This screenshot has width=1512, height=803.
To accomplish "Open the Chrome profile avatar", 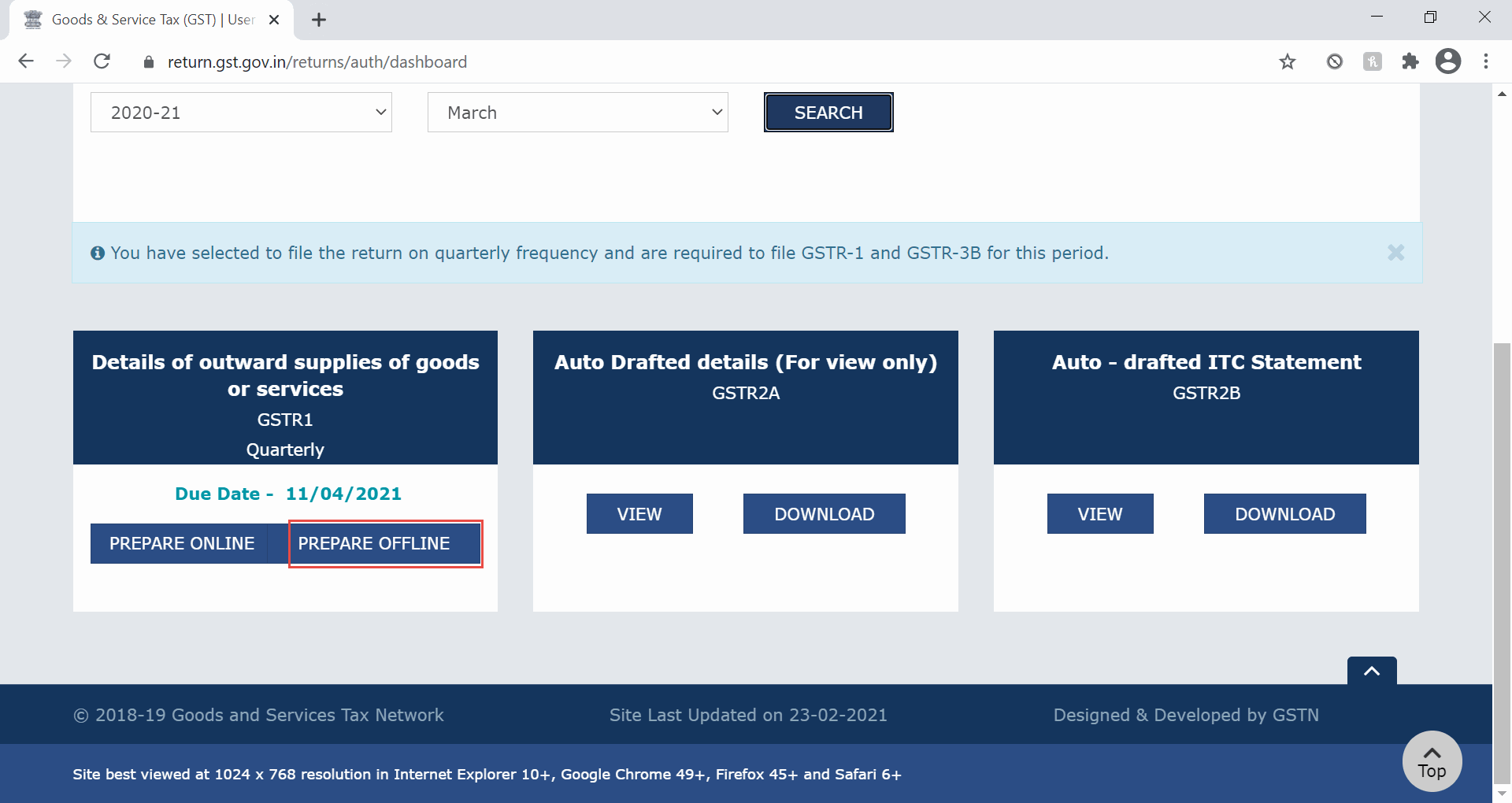I will tap(1448, 61).
